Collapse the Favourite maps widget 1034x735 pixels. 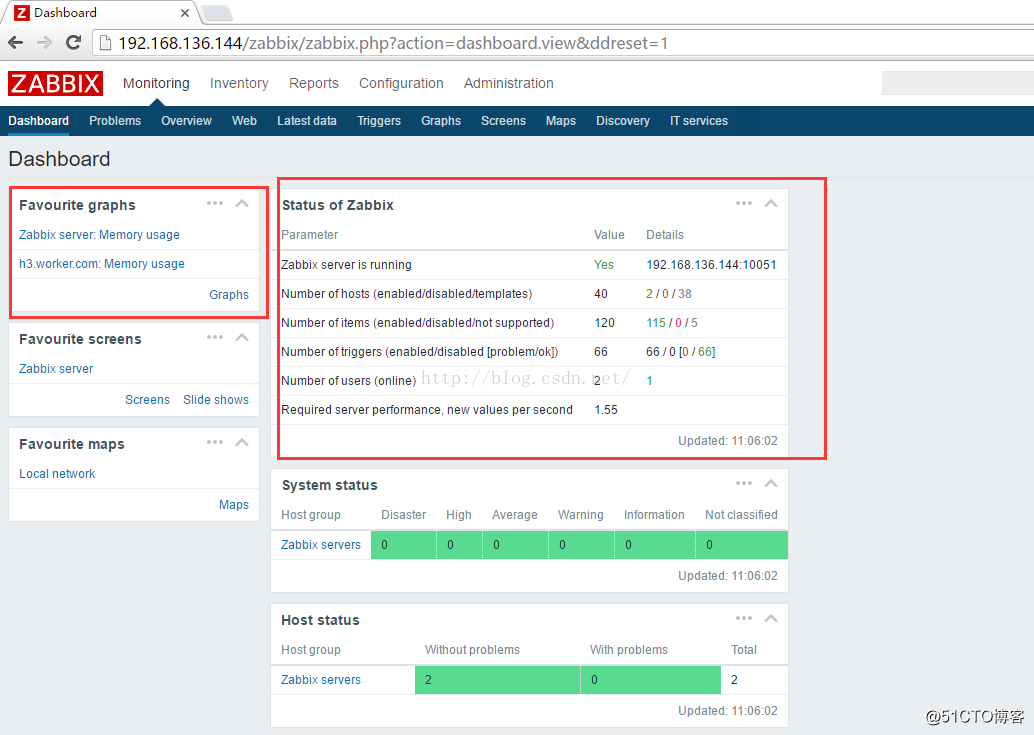[x=242, y=442]
